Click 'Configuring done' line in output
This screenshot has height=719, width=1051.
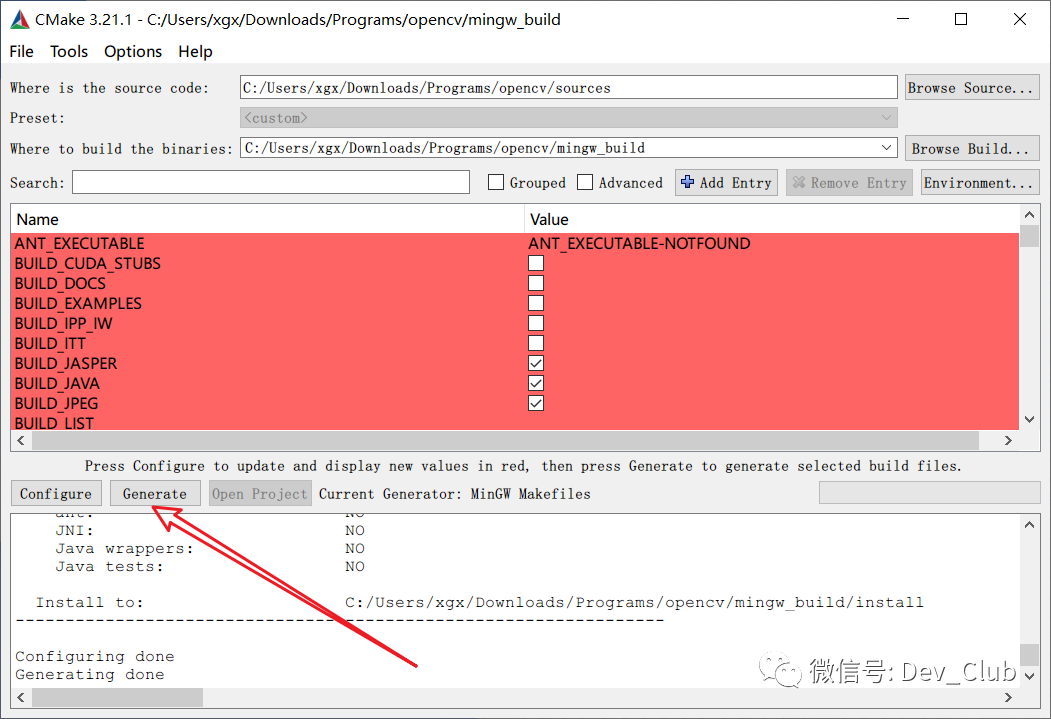95,656
